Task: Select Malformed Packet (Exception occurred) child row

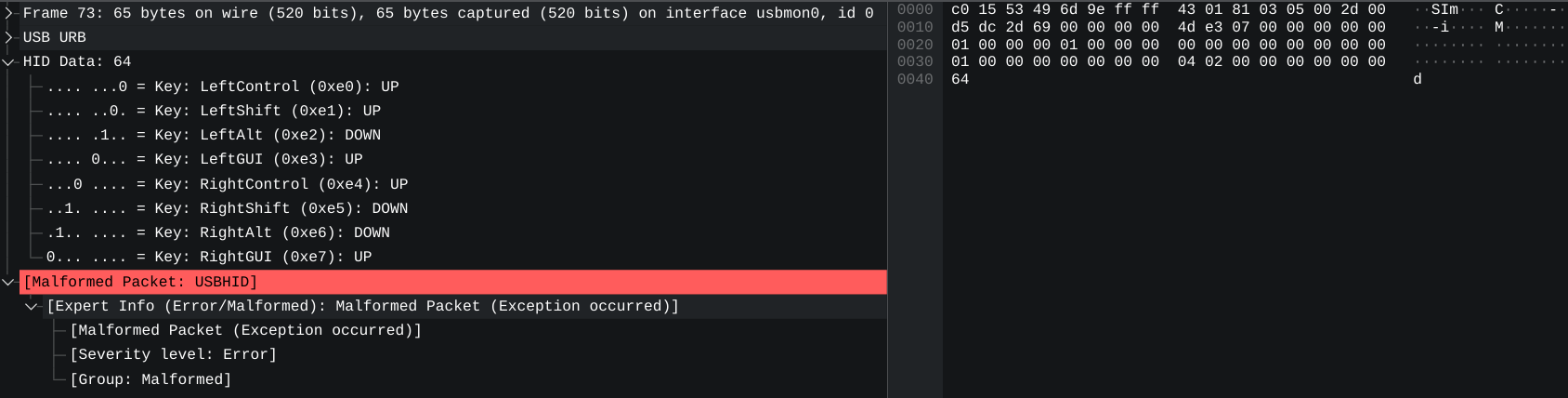Action: (x=245, y=330)
